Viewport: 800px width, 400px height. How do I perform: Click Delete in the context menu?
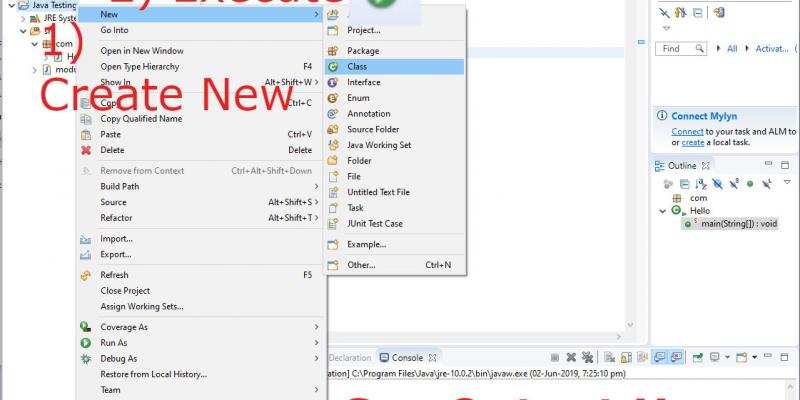(201, 150)
